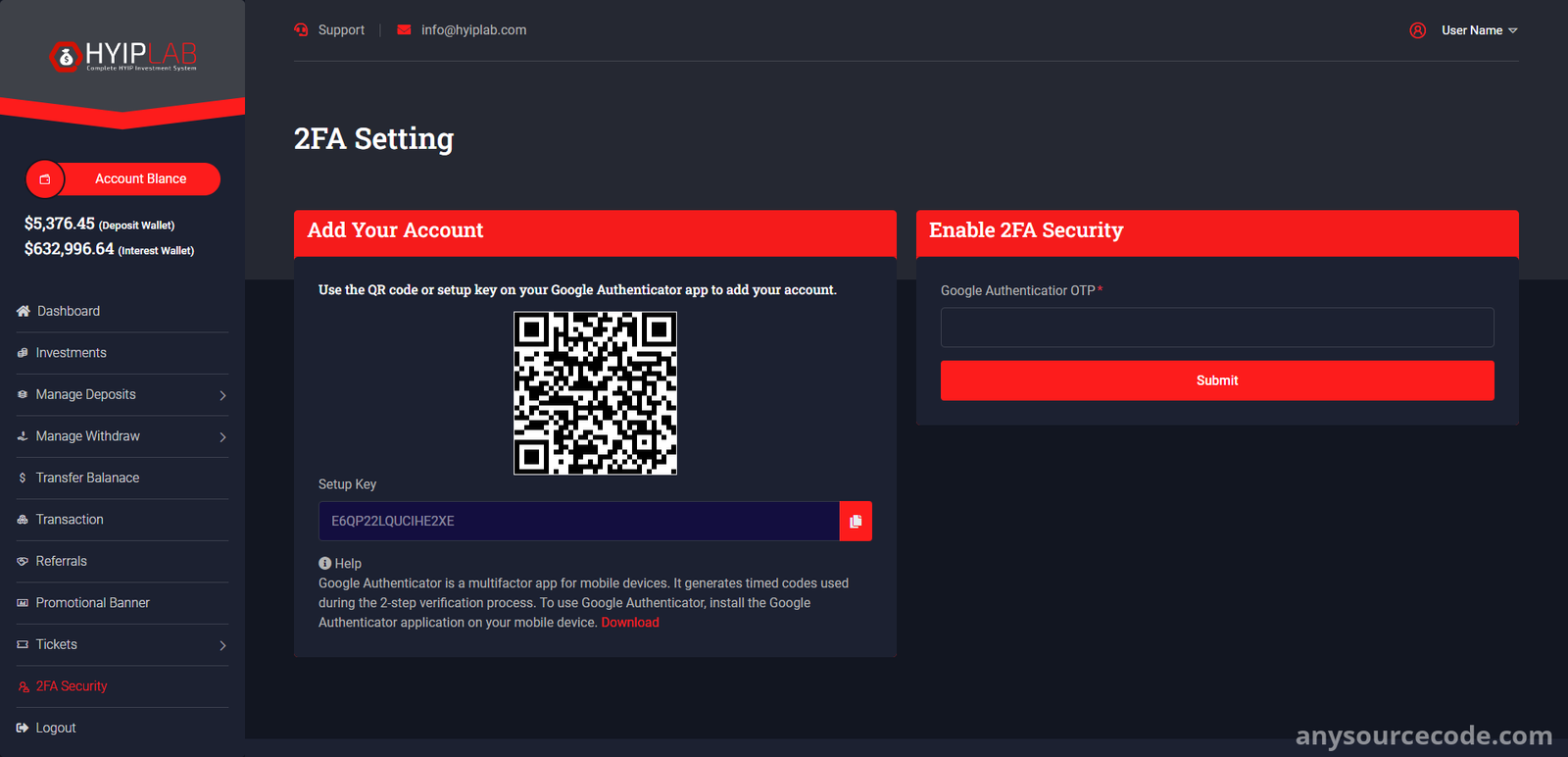This screenshot has width=1568, height=757.
Task: Click the Investments sidebar icon
Action: (x=23, y=353)
